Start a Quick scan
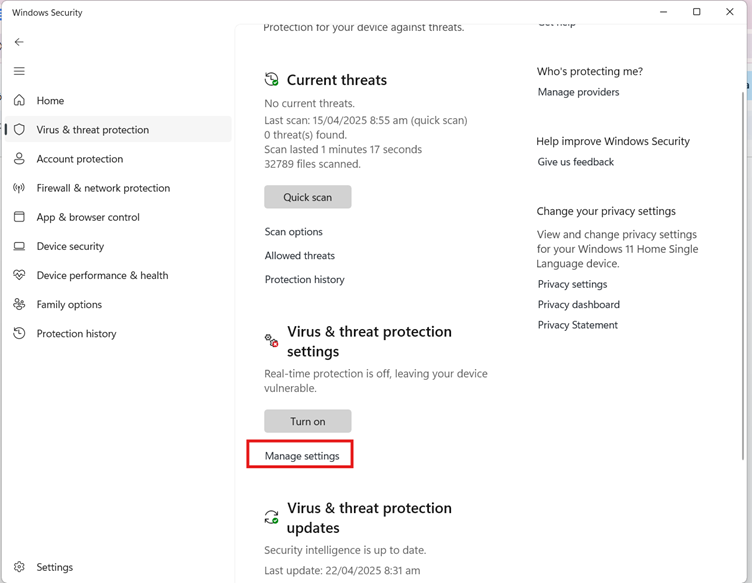The width and height of the screenshot is (752, 583). pyautogui.click(x=307, y=197)
